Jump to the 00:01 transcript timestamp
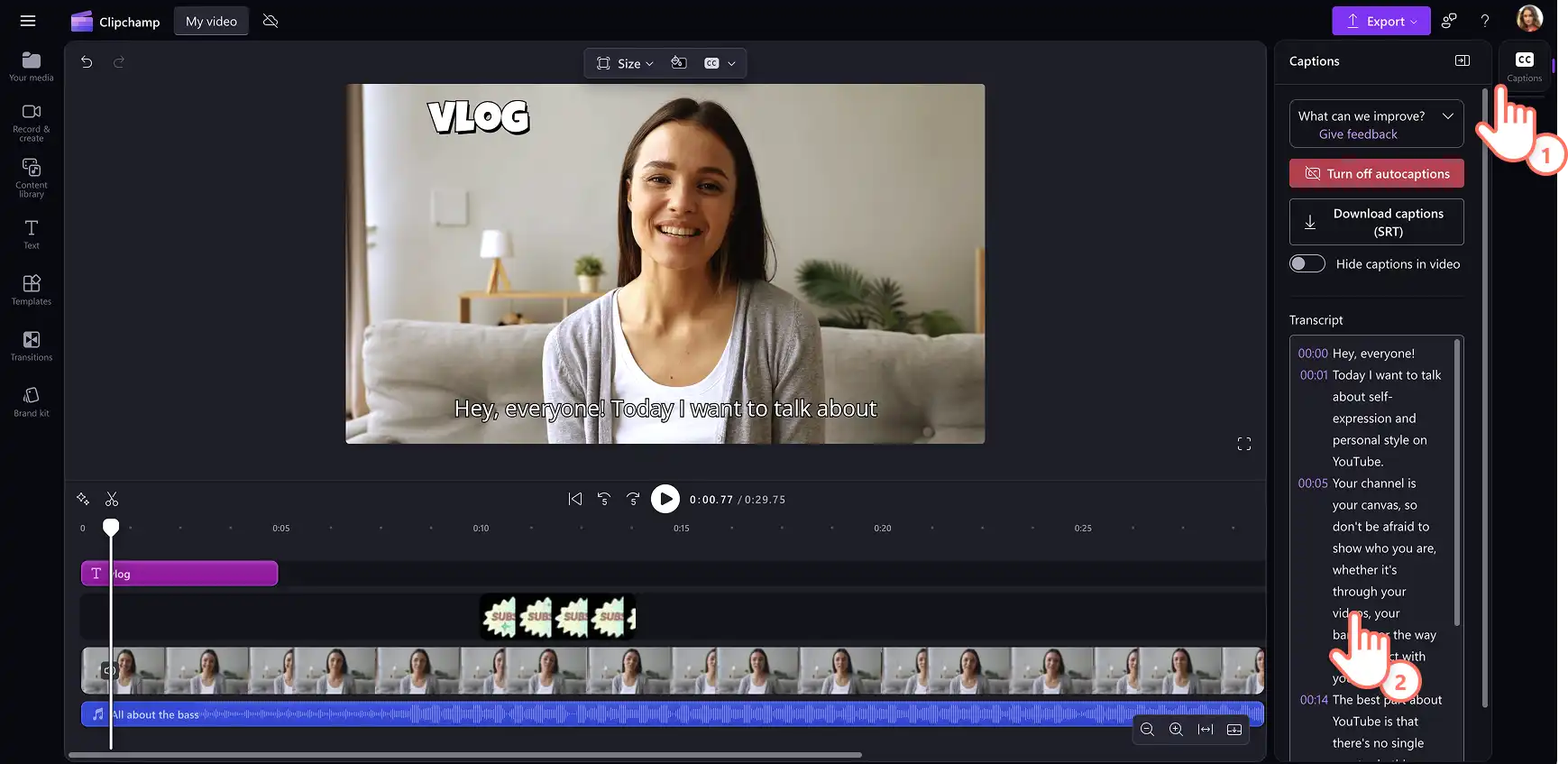This screenshot has height=764, width=1568. (1314, 375)
